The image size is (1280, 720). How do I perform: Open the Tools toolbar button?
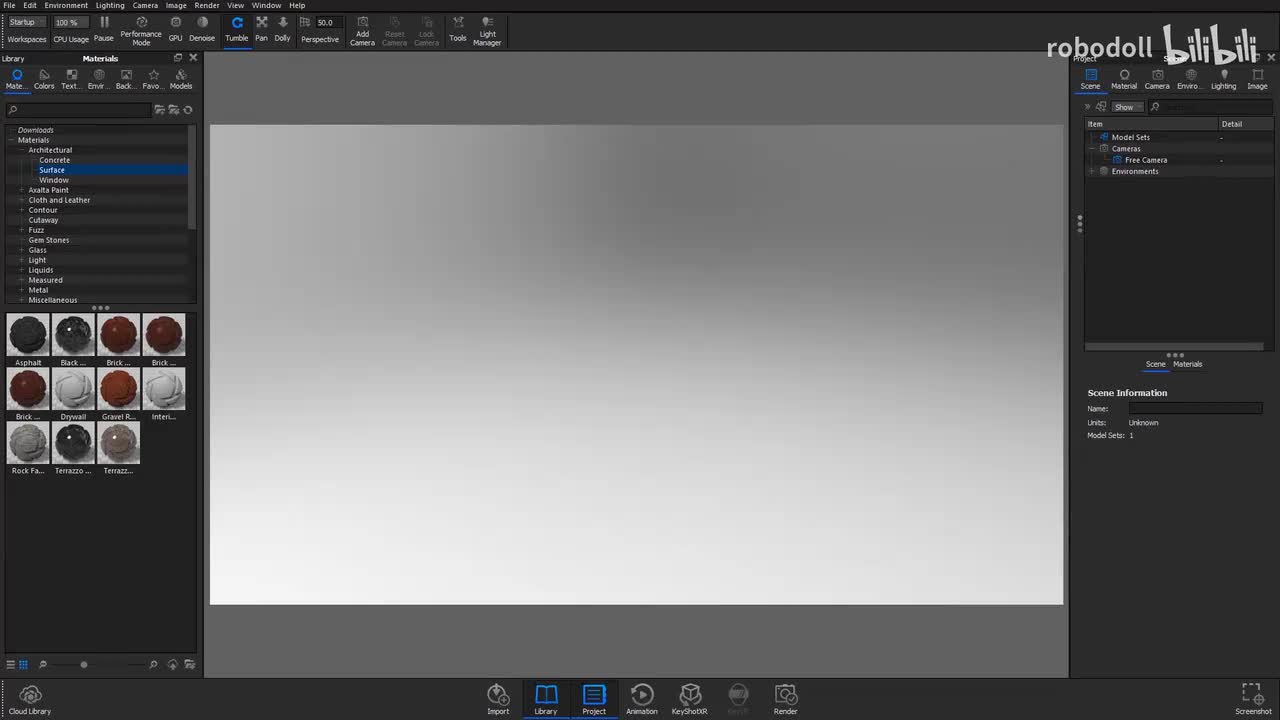(x=457, y=29)
